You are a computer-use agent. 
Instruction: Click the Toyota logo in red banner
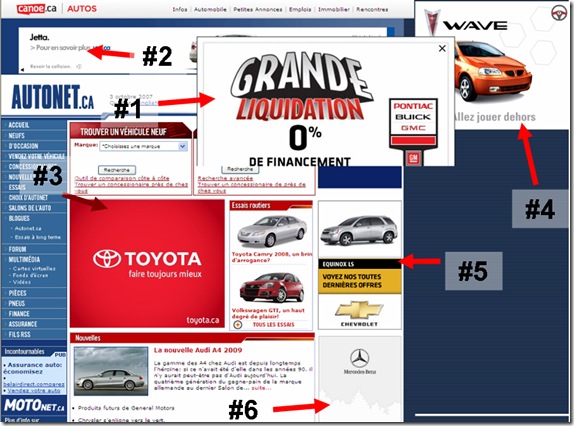pos(107,259)
